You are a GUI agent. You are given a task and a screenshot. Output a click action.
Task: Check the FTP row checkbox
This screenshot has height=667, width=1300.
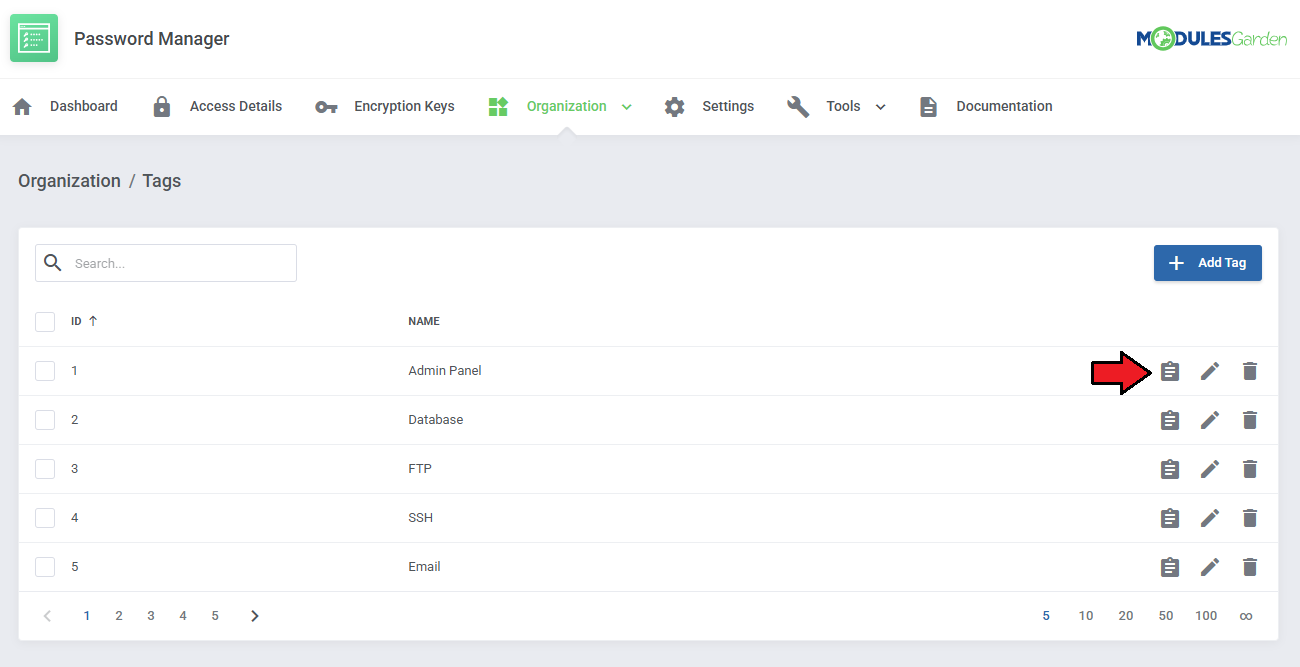[x=45, y=469]
